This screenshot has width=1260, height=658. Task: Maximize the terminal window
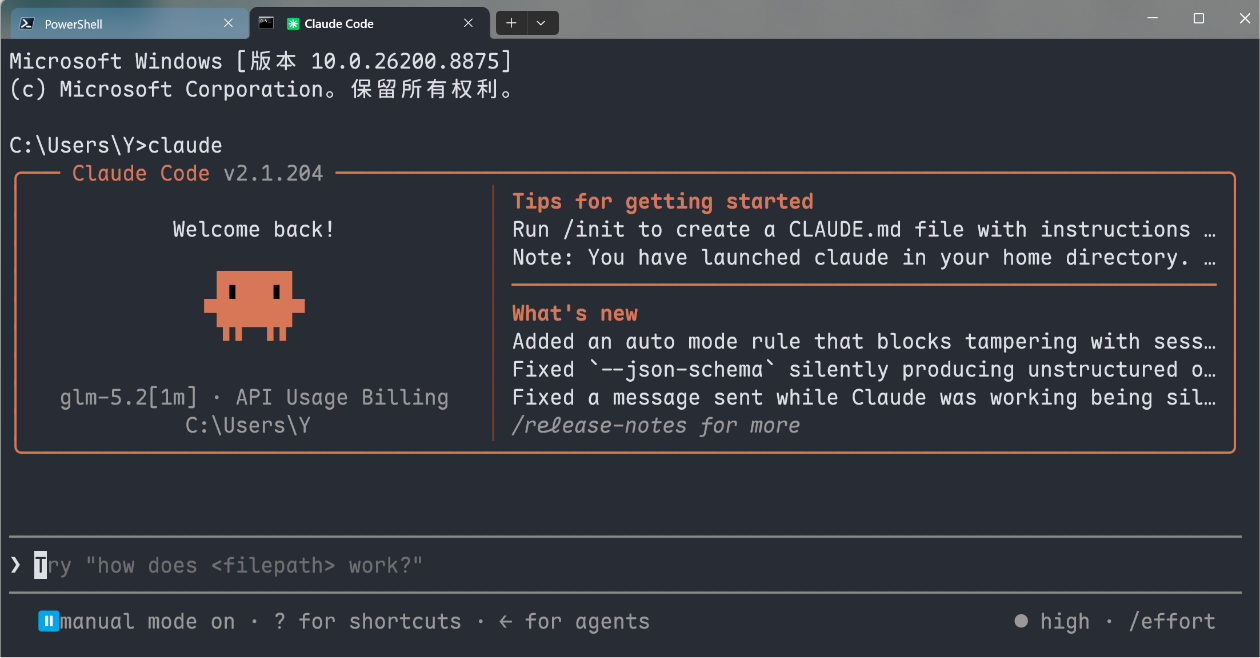[1198, 18]
